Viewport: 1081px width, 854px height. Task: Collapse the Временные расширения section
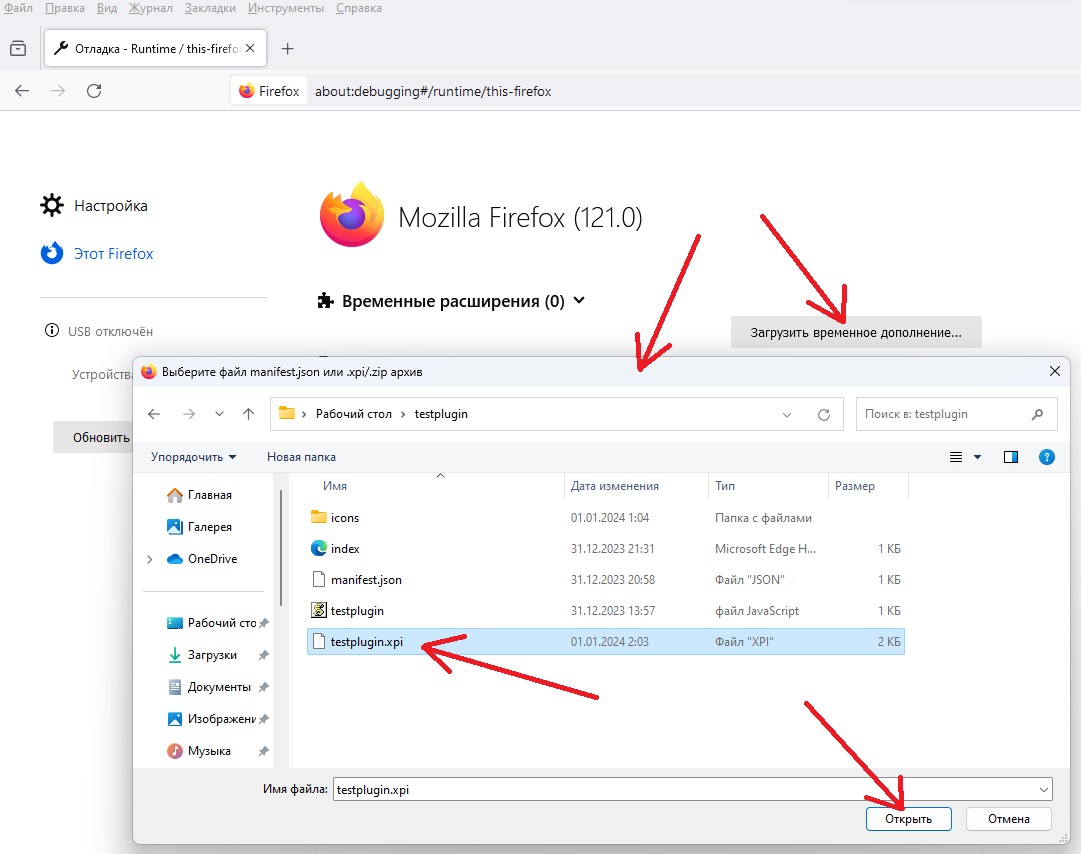pyautogui.click(x=579, y=301)
